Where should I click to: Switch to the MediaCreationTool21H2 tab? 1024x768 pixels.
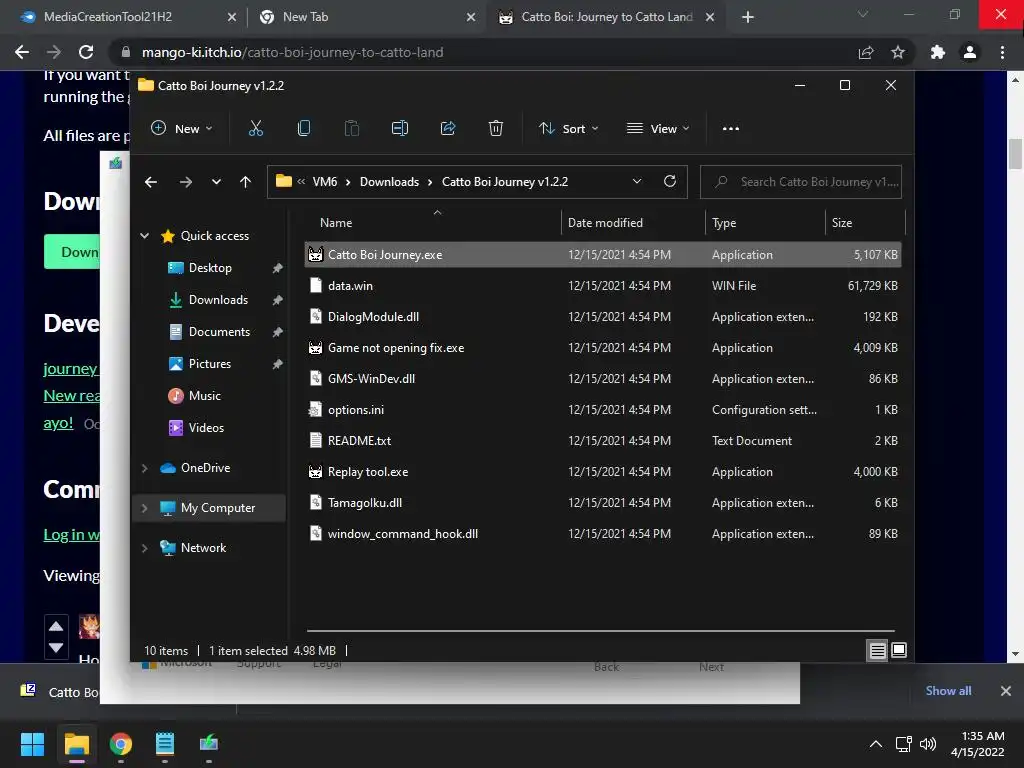124,17
